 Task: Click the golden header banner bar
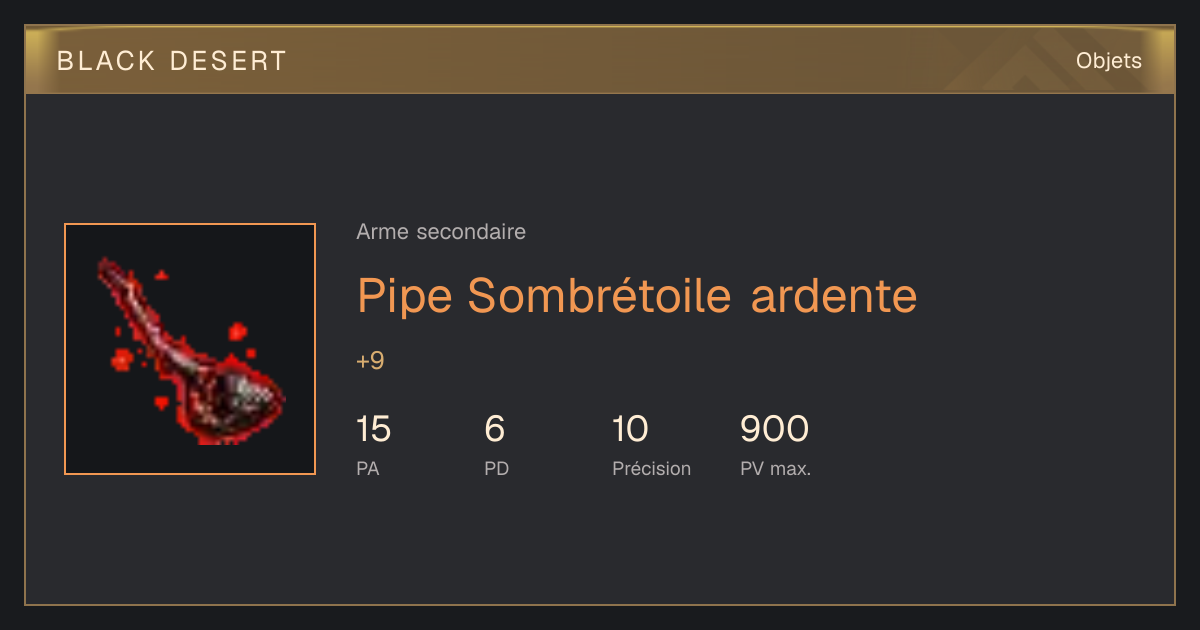tap(600, 60)
